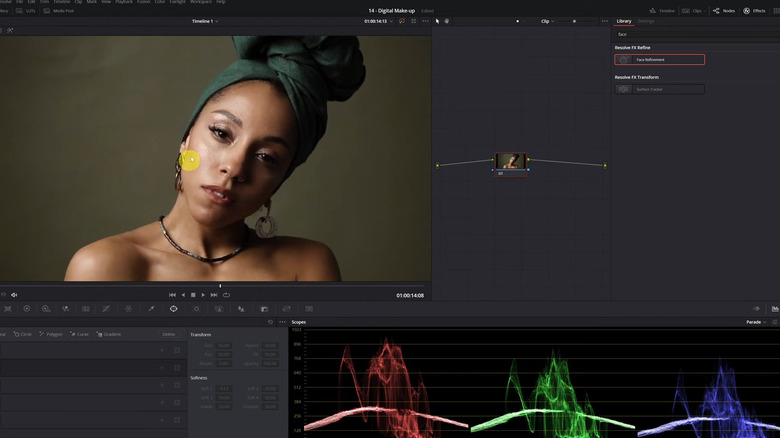Screen dimensions: 780x438
Task: Select the hand pan tool in node editor
Action: pos(446,21)
